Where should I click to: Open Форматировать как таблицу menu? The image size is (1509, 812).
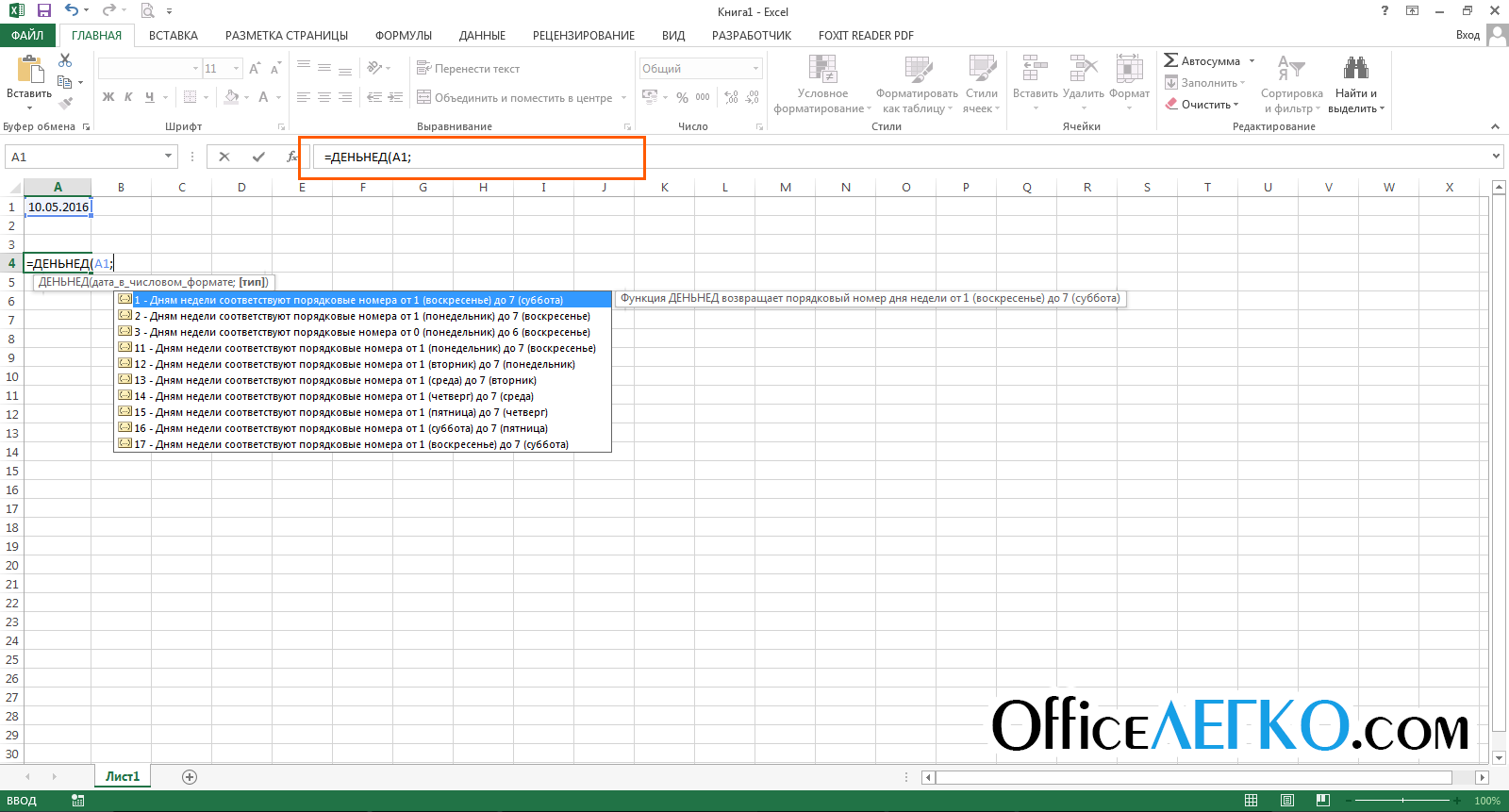pos(917,84)
